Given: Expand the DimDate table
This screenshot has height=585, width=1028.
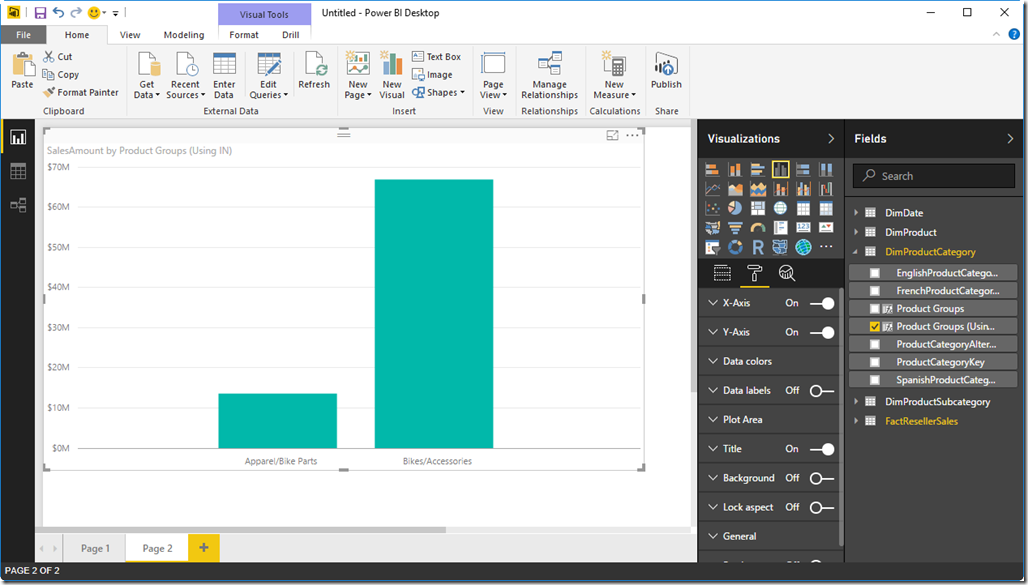Looking at the screenshot, I should (x=856, y=212).
